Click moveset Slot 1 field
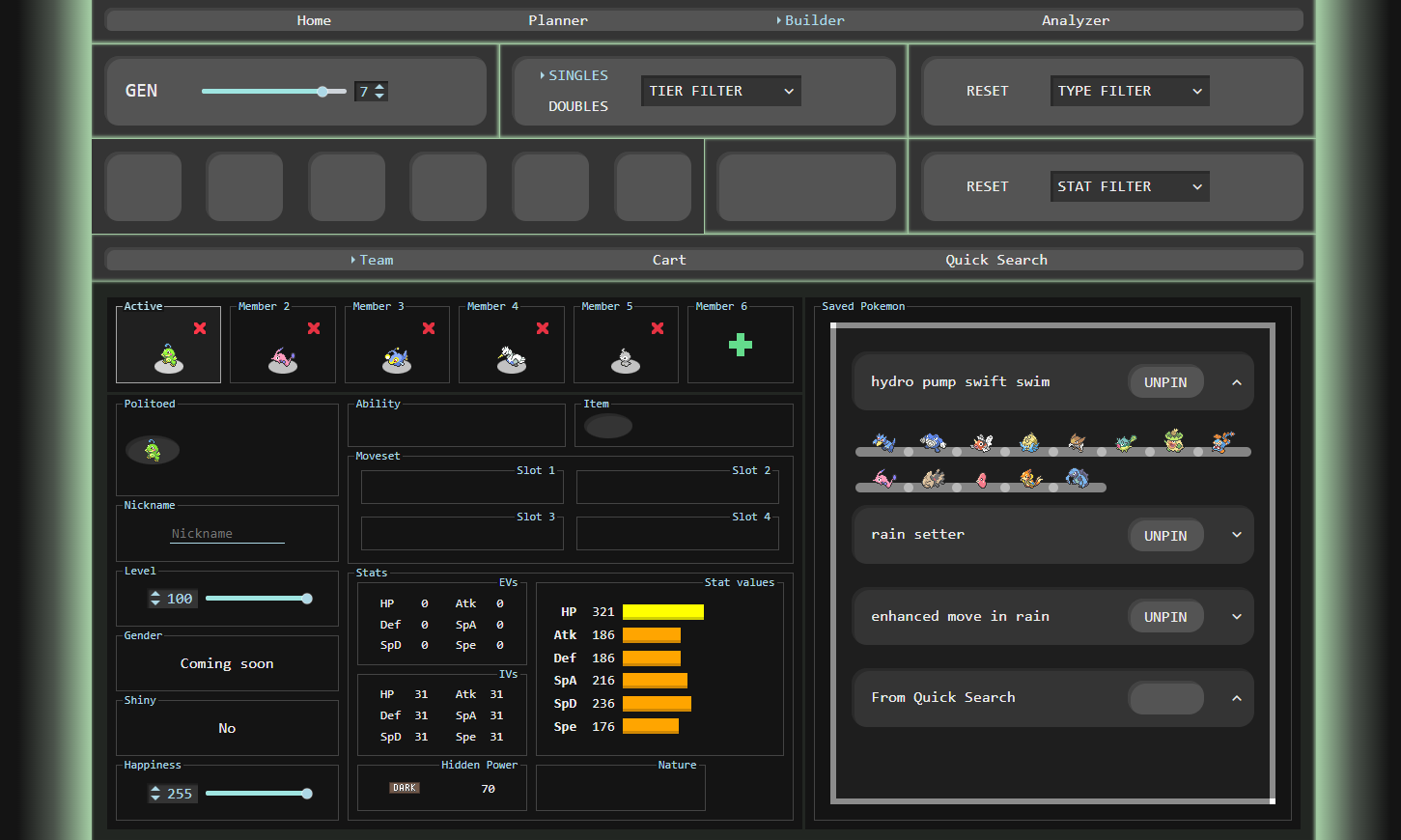1401x840 pixels. (462, 488)
